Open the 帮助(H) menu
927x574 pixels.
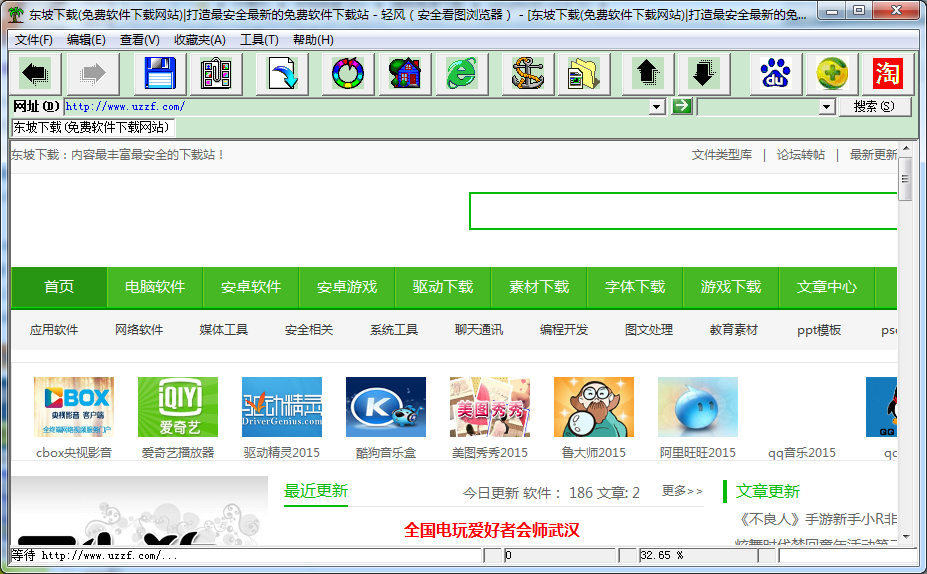click(x=313, y=40)
